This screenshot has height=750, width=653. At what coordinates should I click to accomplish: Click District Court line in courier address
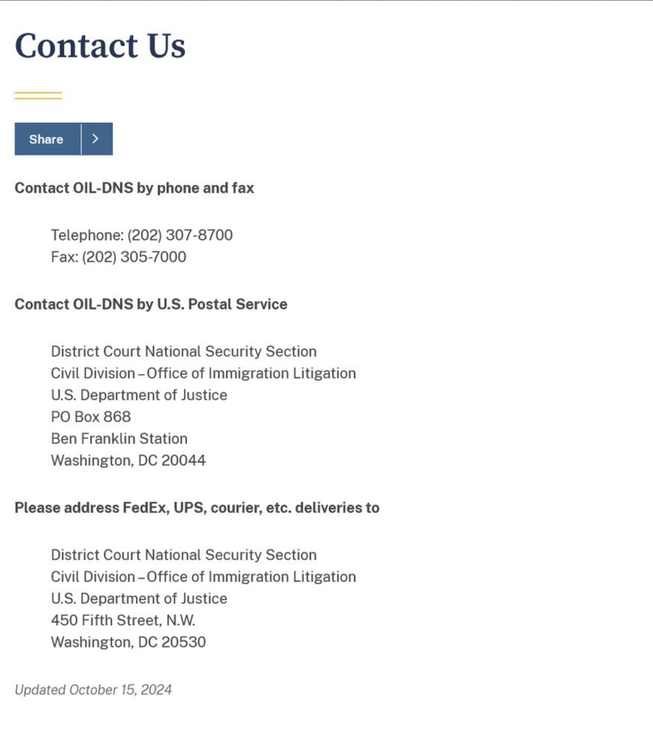tap(184, 555)
